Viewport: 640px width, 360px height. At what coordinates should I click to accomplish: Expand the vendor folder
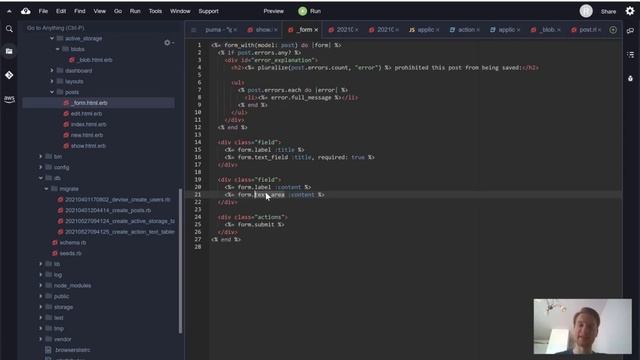[40, 339]
